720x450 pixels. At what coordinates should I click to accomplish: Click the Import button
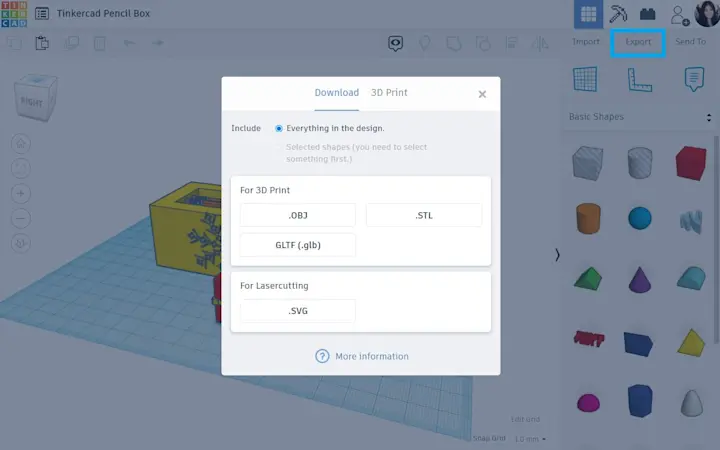pyautogui.click(x=586, y=42)
